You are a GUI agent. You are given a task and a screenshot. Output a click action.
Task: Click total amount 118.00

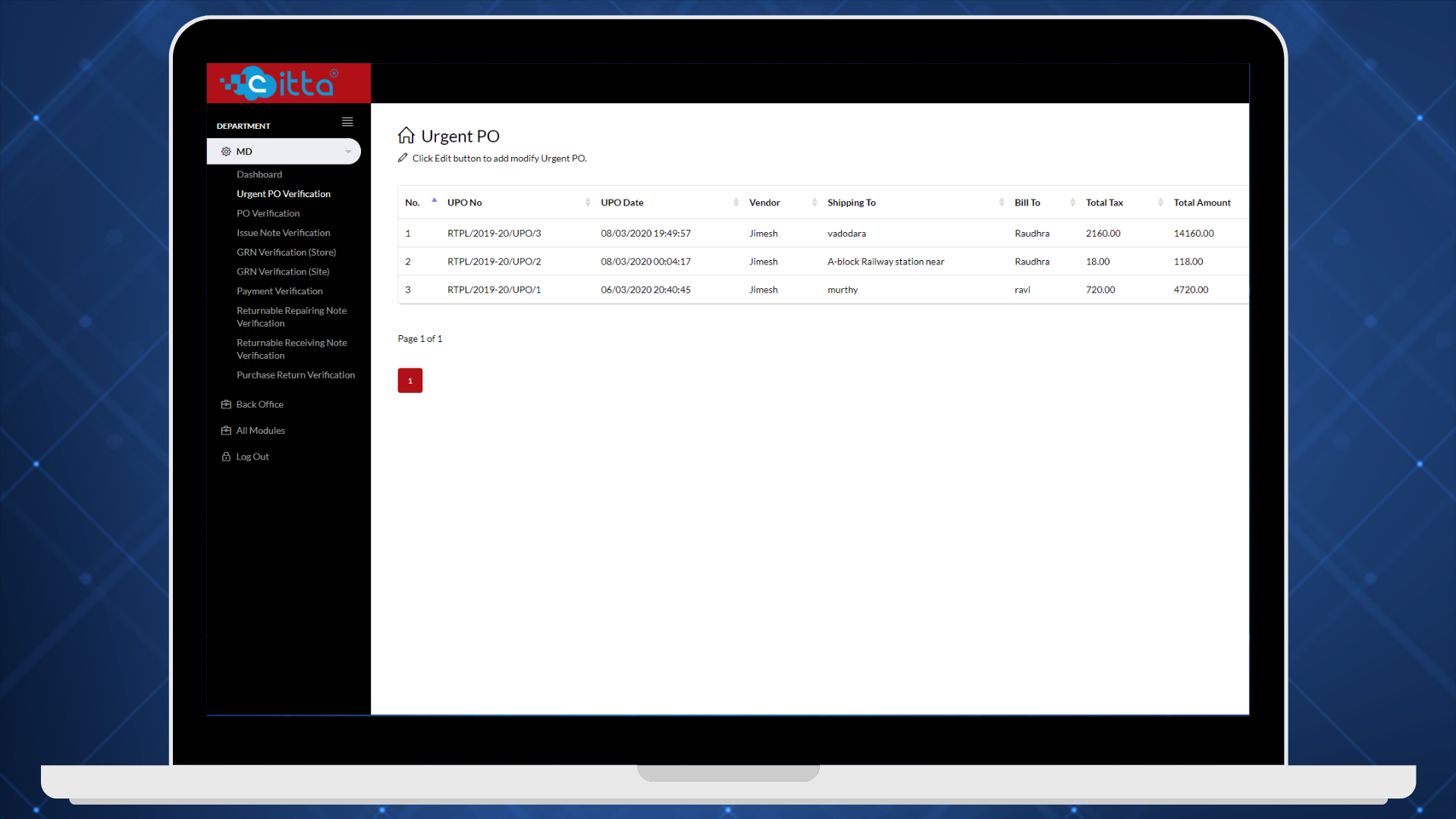click(x=1188, y=262)
